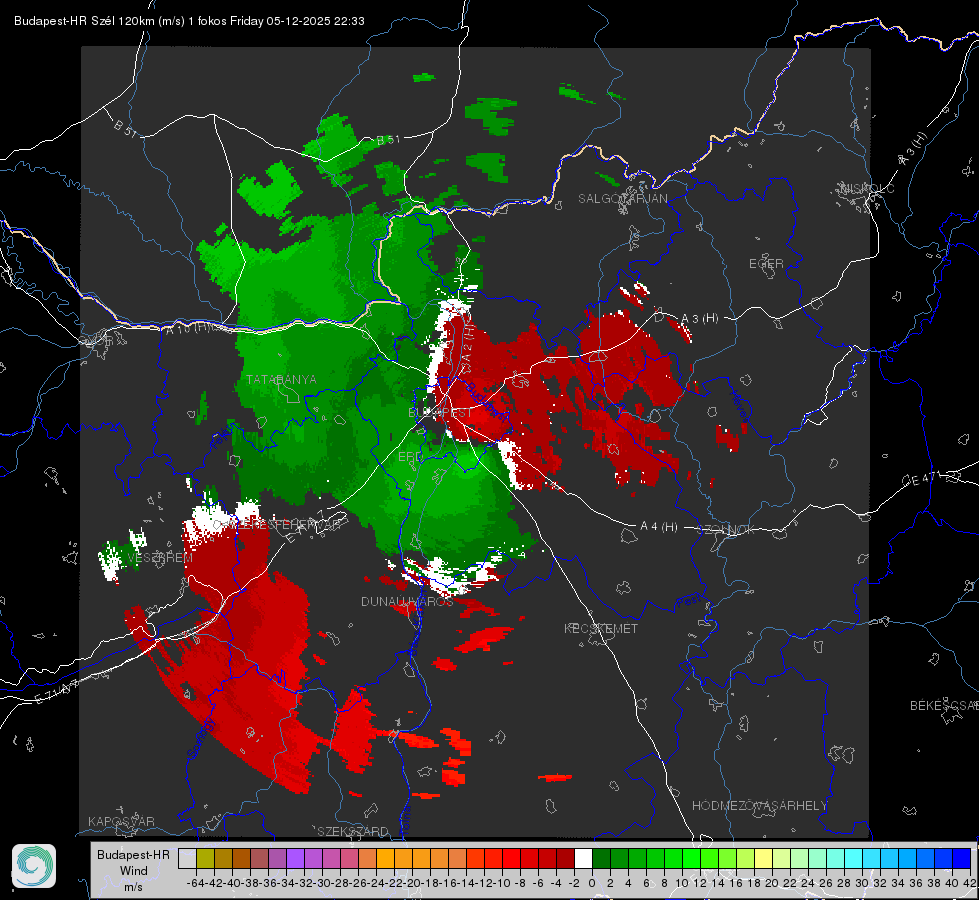Click the SZEKSZÁRD city label
Viewport: 979px width, 900px height.
click(x=353, y=831)
